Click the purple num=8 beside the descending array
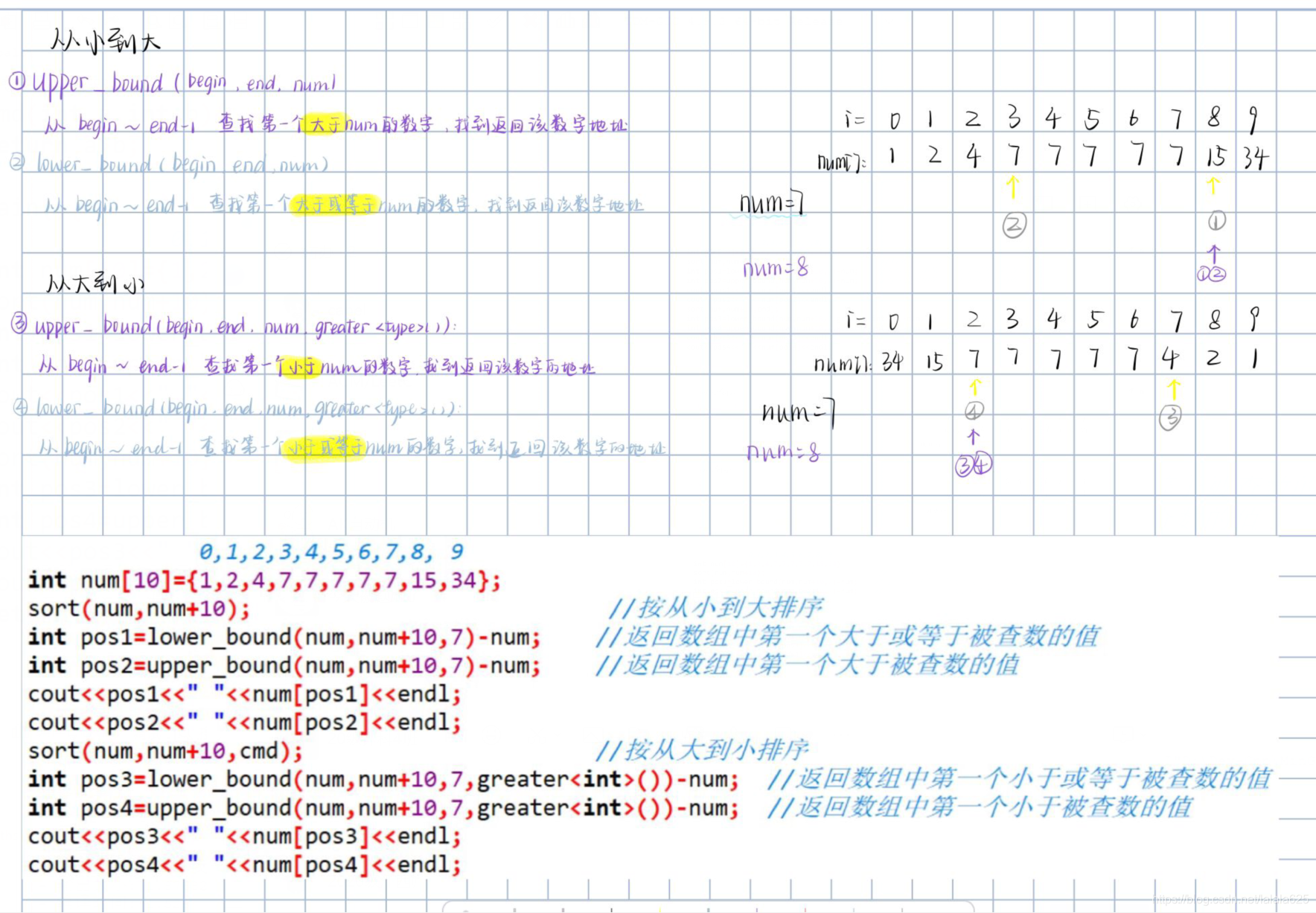 (x=783, y=452)
